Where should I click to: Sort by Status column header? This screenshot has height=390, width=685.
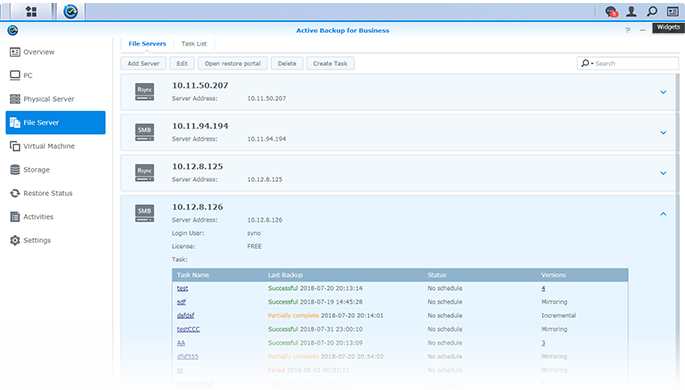point(437,275)
